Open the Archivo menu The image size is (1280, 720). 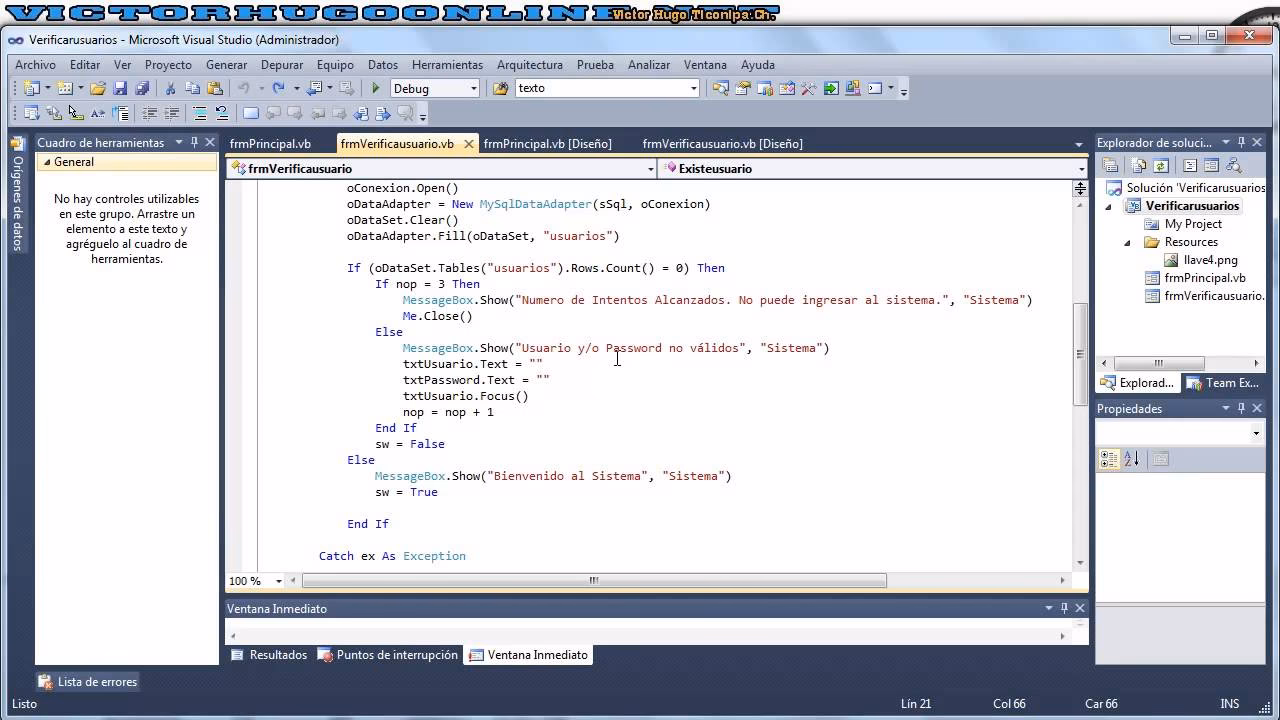(35, 64)
